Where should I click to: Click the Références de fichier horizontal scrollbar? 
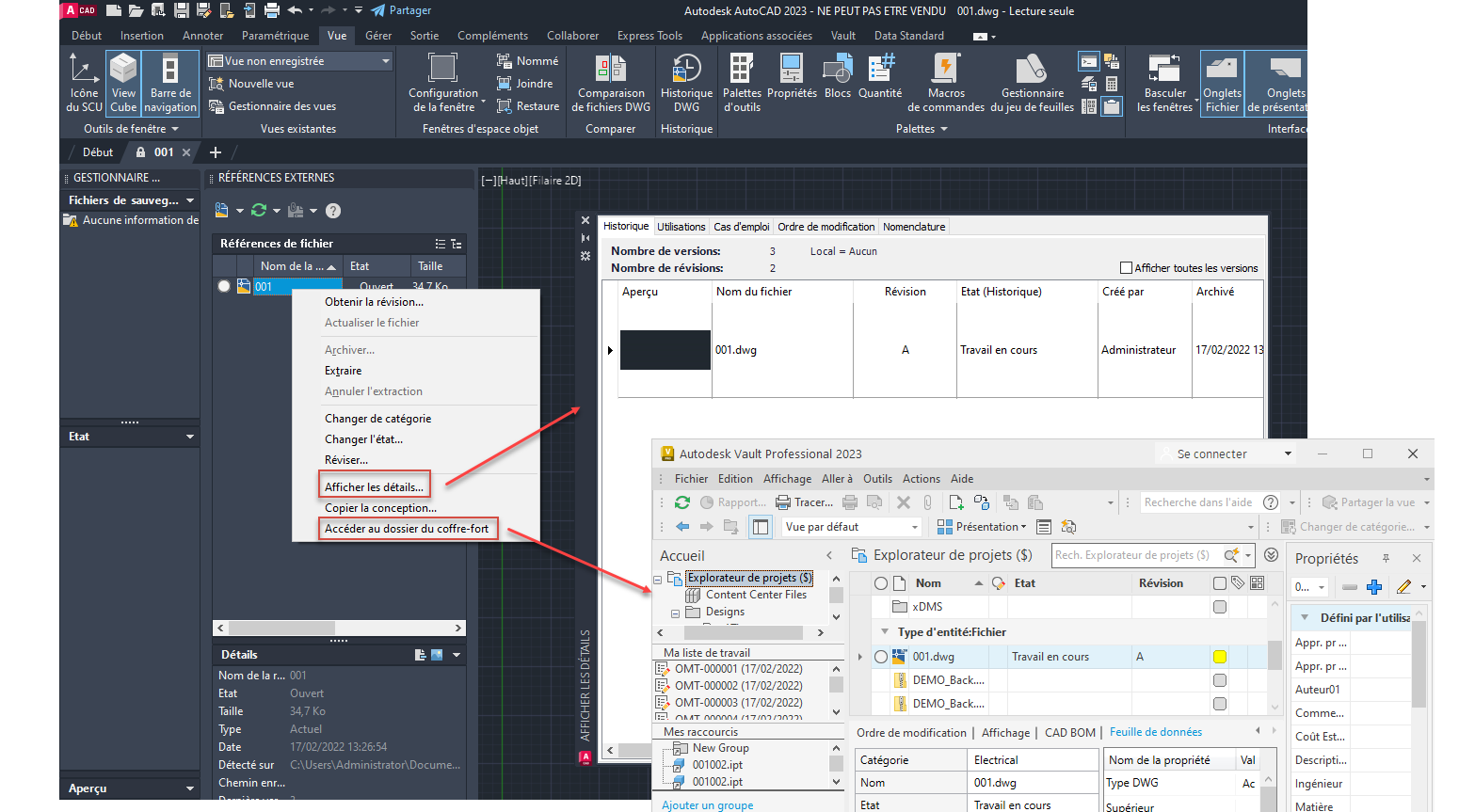(x=340, y=628)
